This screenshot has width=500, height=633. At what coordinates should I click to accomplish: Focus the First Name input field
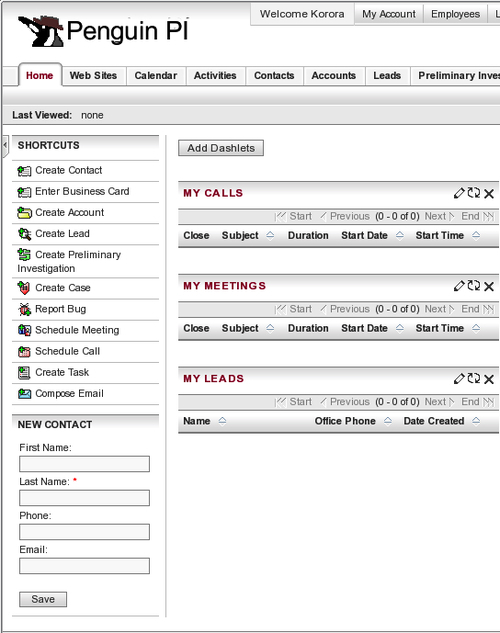coord(84,464)
